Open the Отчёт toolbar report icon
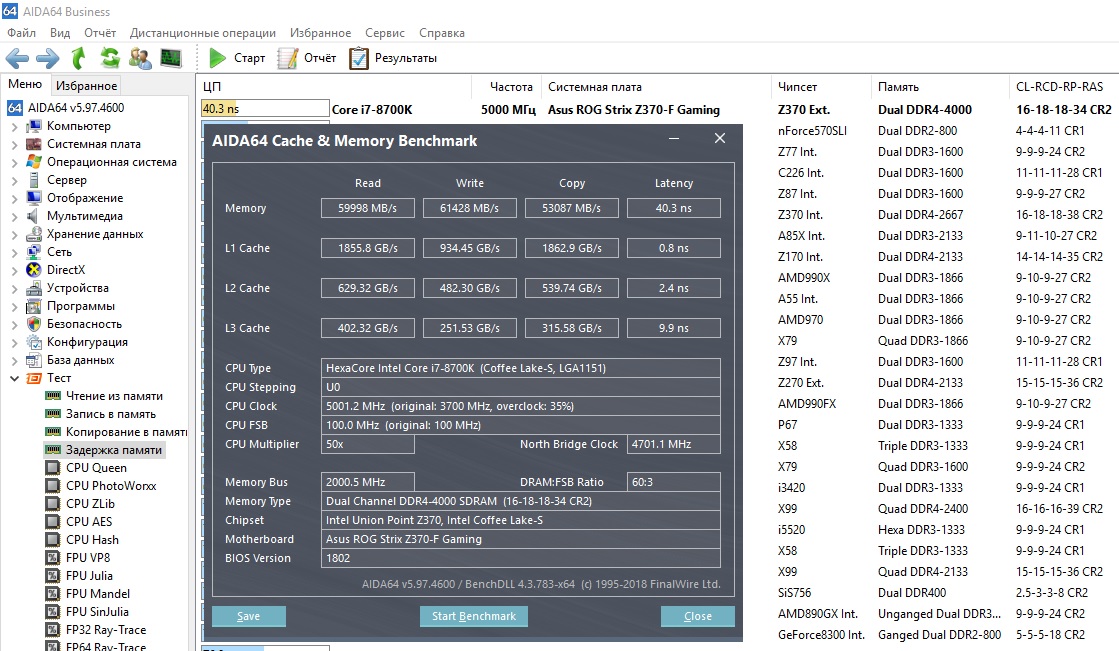The image size is (1119, 651). coord(288,58)
